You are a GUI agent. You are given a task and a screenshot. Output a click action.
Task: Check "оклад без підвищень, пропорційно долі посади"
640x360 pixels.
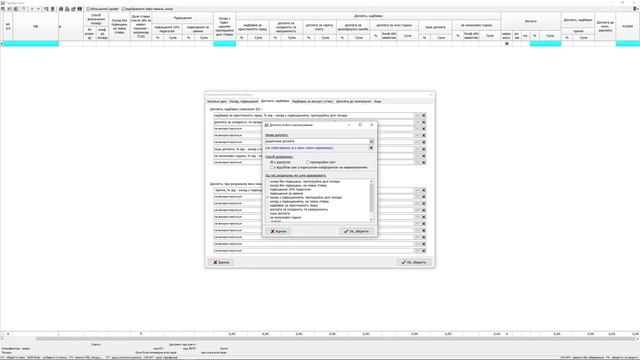[268, 182]
